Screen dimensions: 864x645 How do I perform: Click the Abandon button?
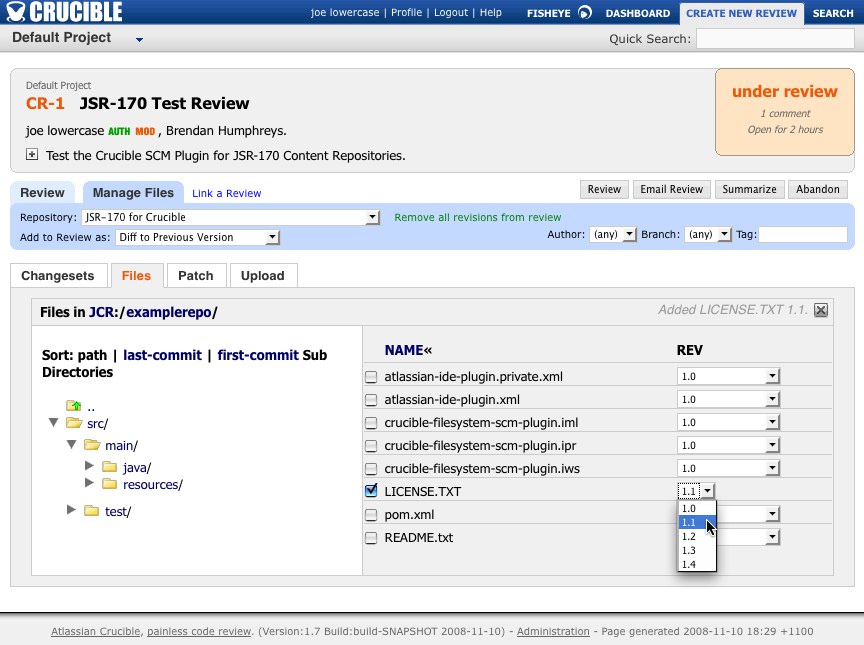pos(817,189)
